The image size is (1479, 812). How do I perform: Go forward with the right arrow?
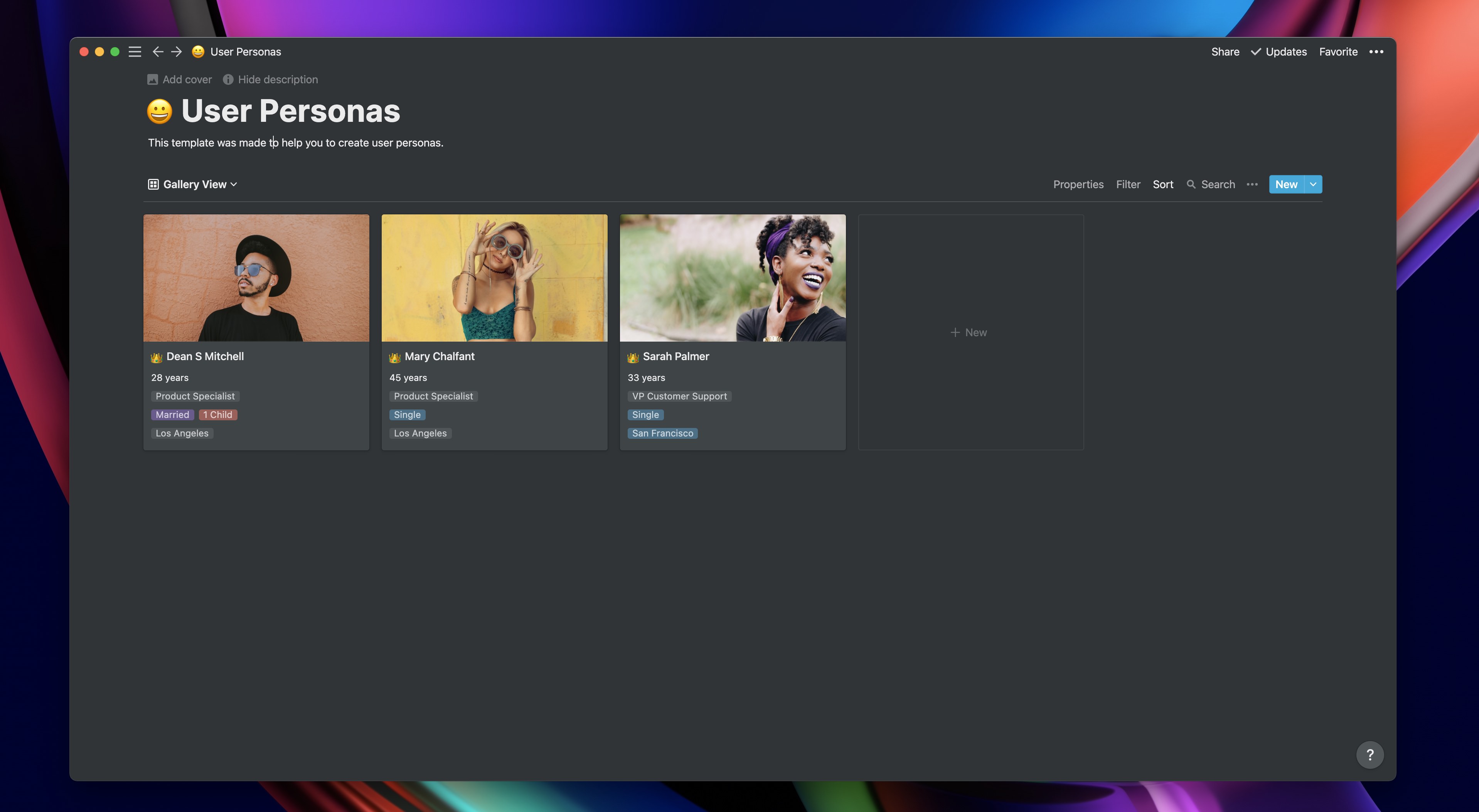(x=177, y=52)
